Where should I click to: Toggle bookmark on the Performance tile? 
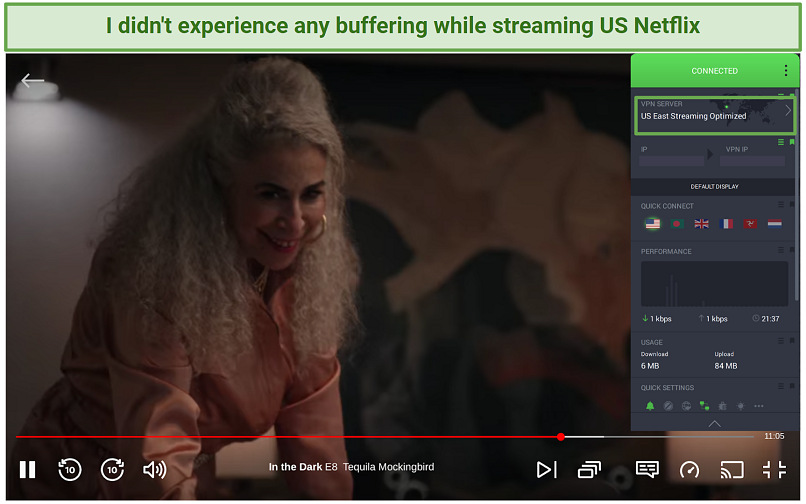point(792,250)
